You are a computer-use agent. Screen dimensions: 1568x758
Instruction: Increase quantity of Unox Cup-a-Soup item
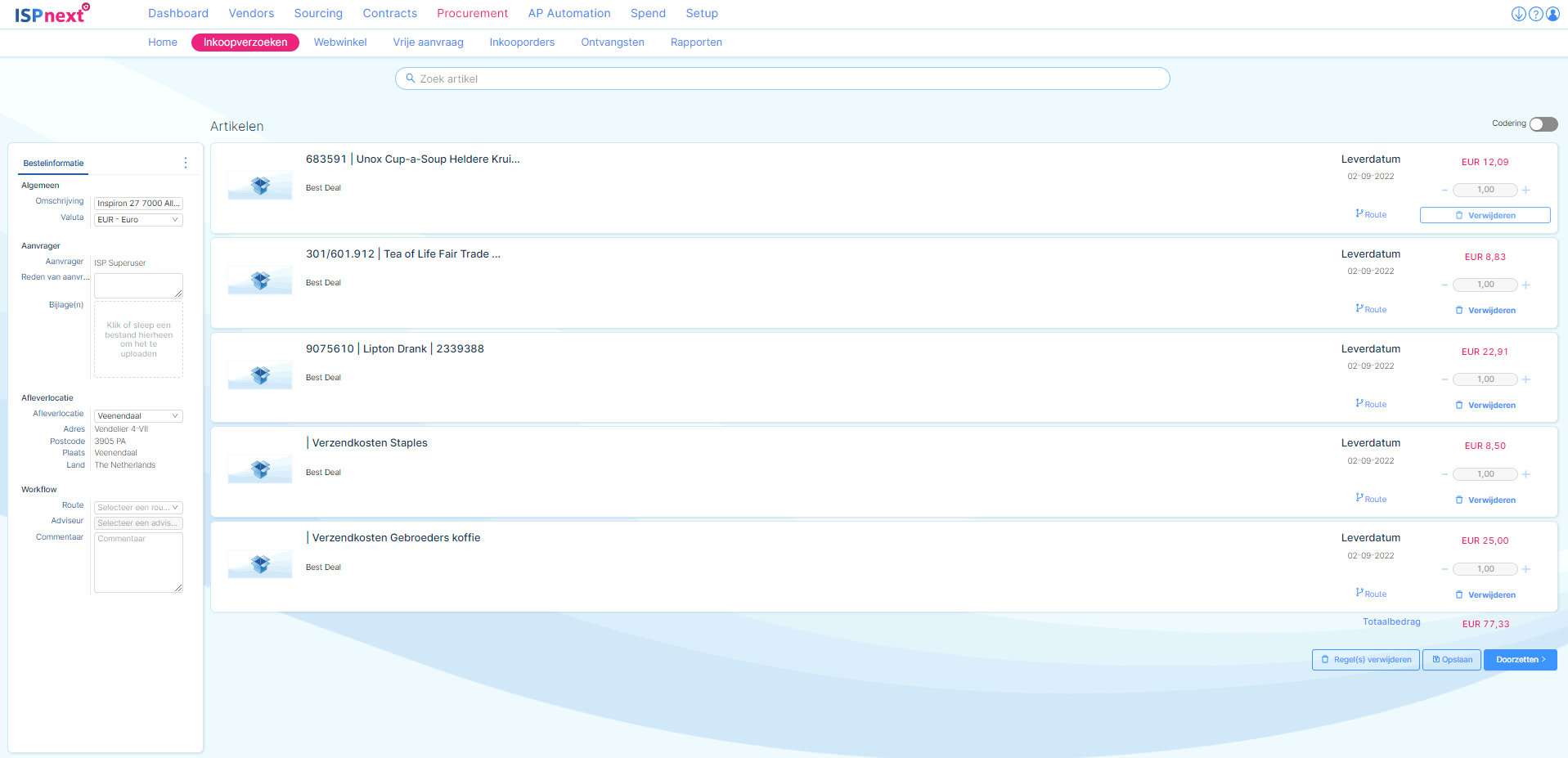[1526, 190]
